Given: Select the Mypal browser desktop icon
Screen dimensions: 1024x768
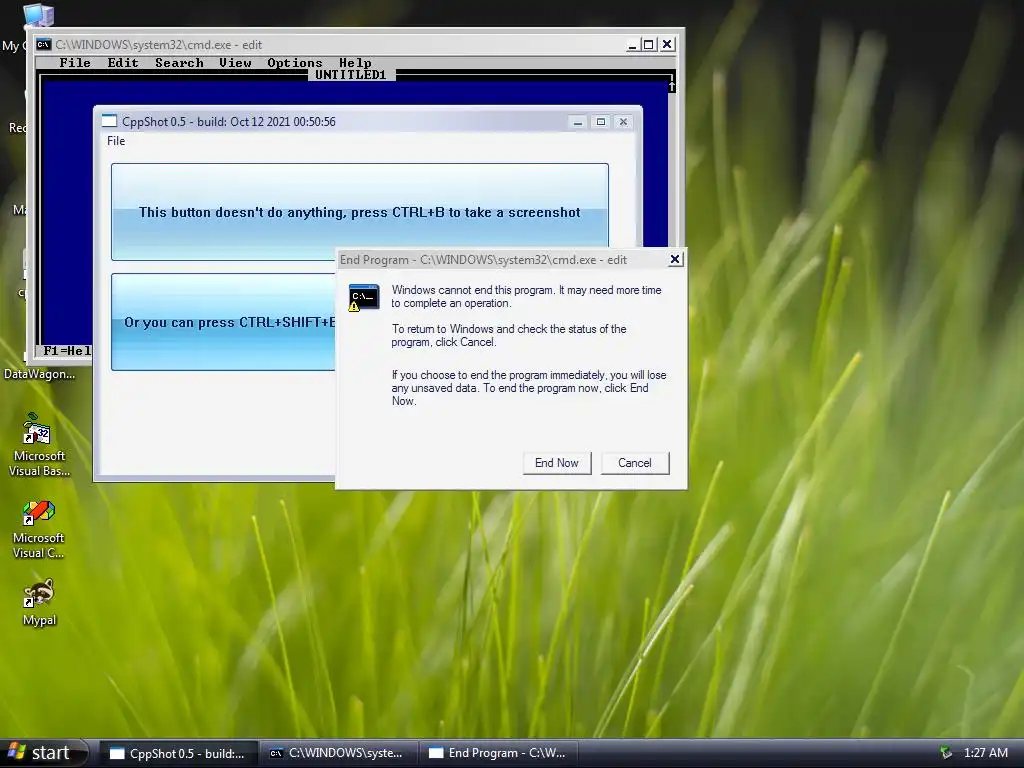Looking at the screenshot, I should (39, 602).
